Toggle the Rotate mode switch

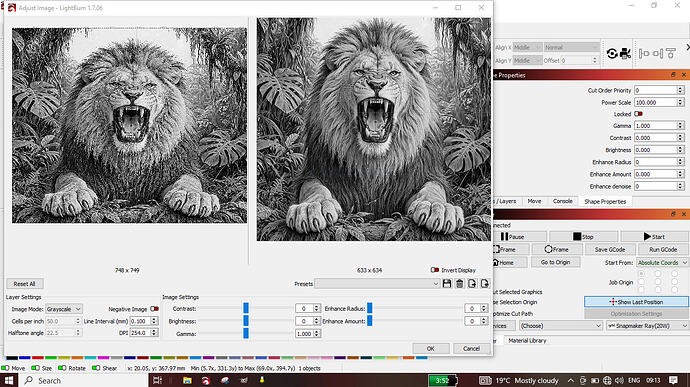62,368
